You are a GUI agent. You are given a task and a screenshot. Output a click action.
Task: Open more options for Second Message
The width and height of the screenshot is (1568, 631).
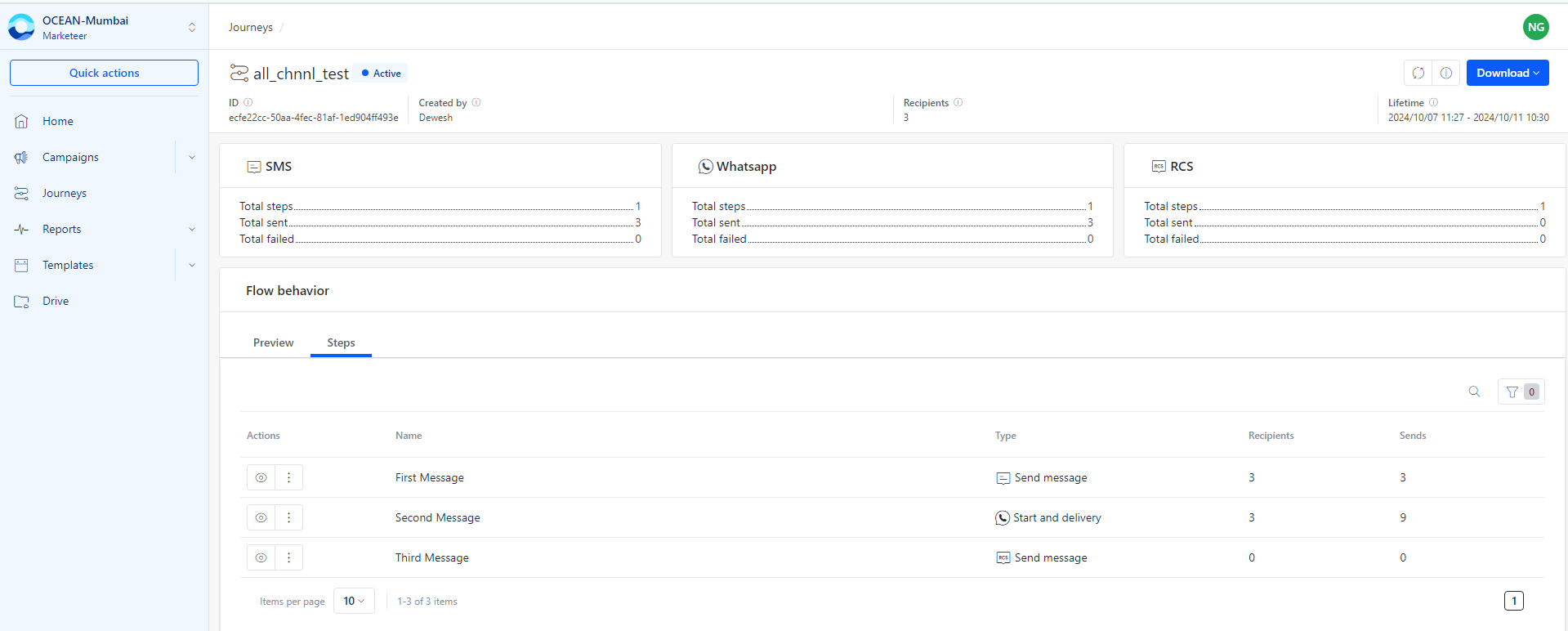pos(288,517)
